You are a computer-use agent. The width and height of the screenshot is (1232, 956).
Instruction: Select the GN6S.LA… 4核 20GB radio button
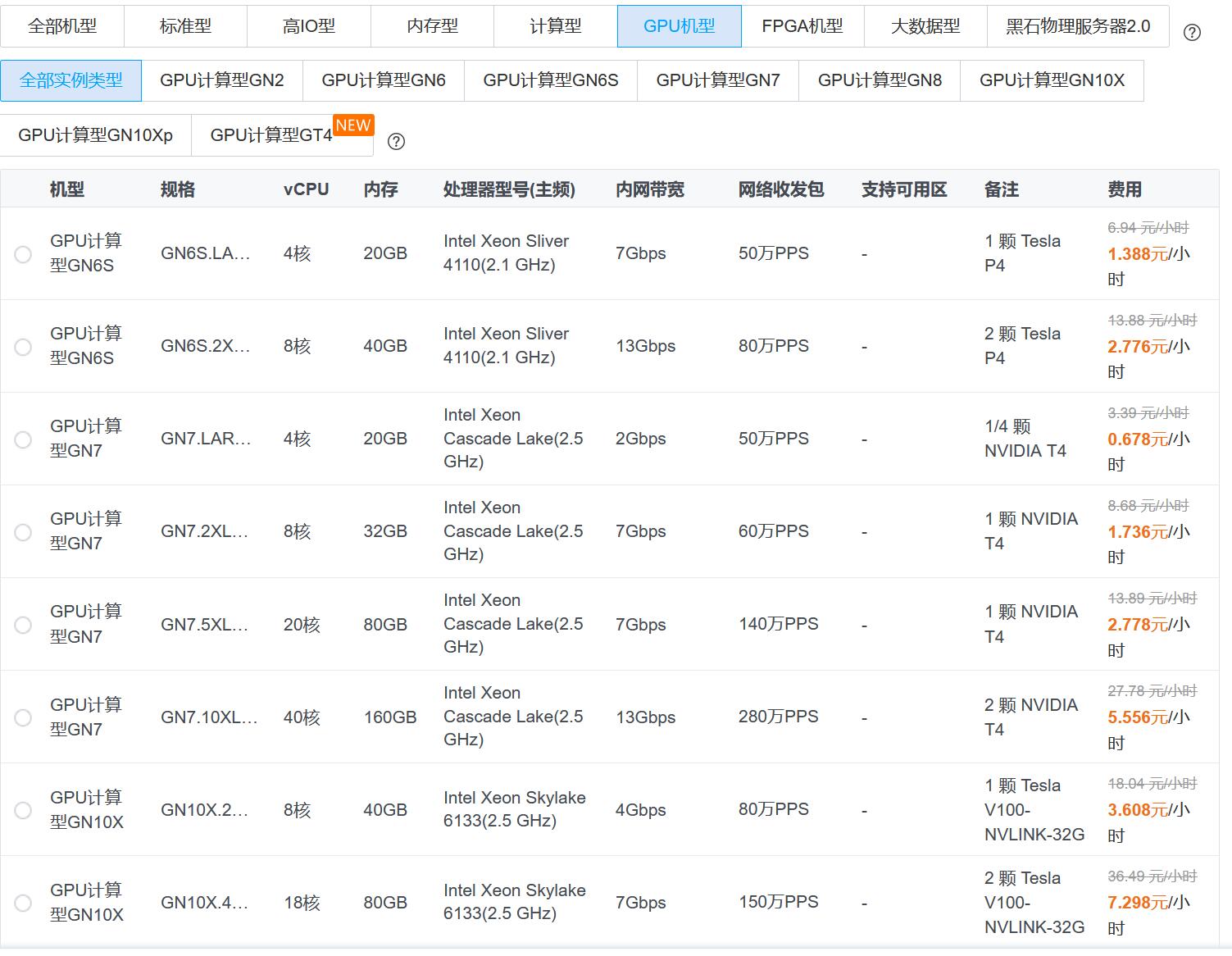point(23,254)
